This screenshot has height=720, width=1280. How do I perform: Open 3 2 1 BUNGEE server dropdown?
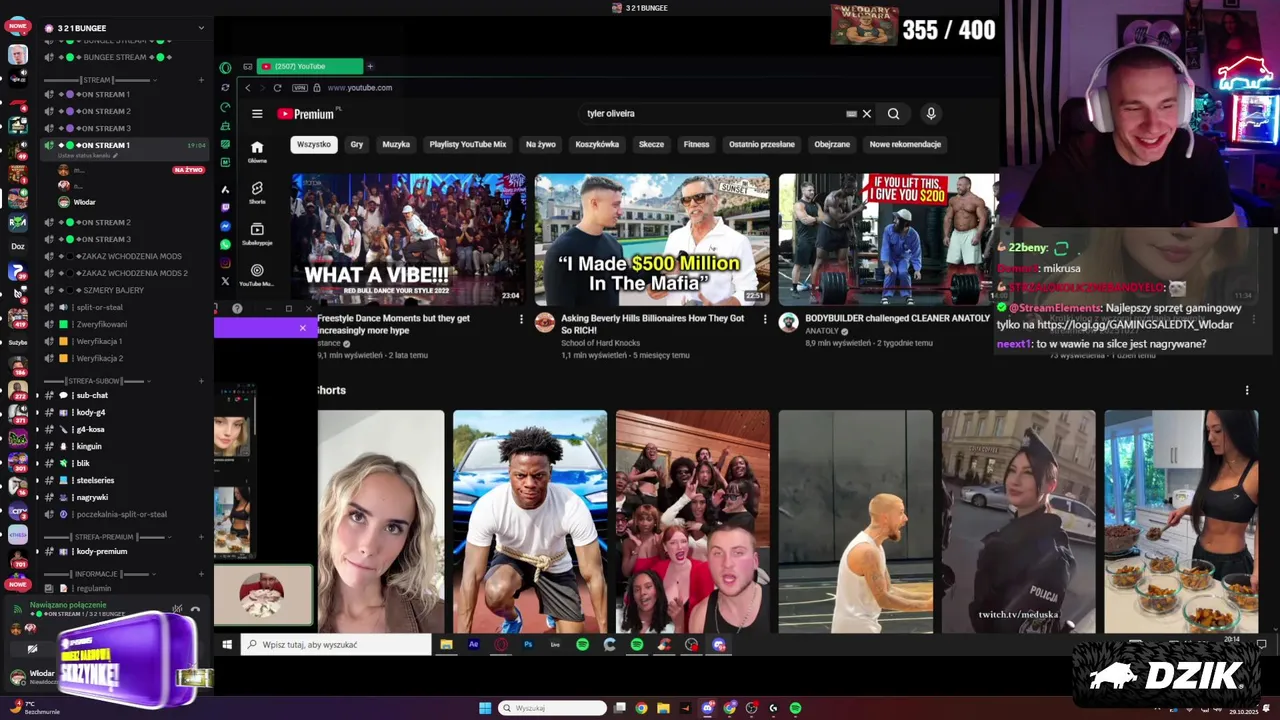pos(201,28)
